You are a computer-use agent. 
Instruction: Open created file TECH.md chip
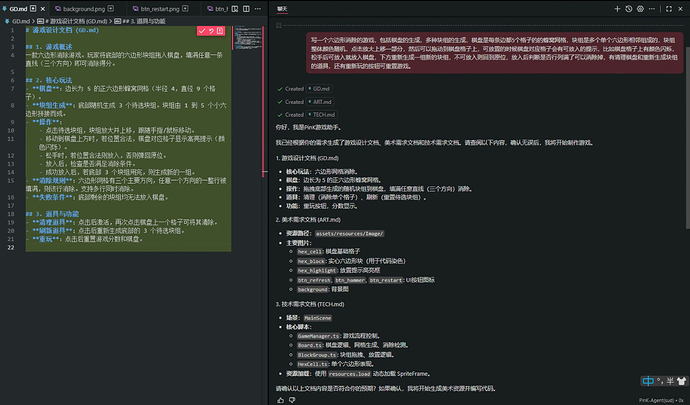coord(322,114)
